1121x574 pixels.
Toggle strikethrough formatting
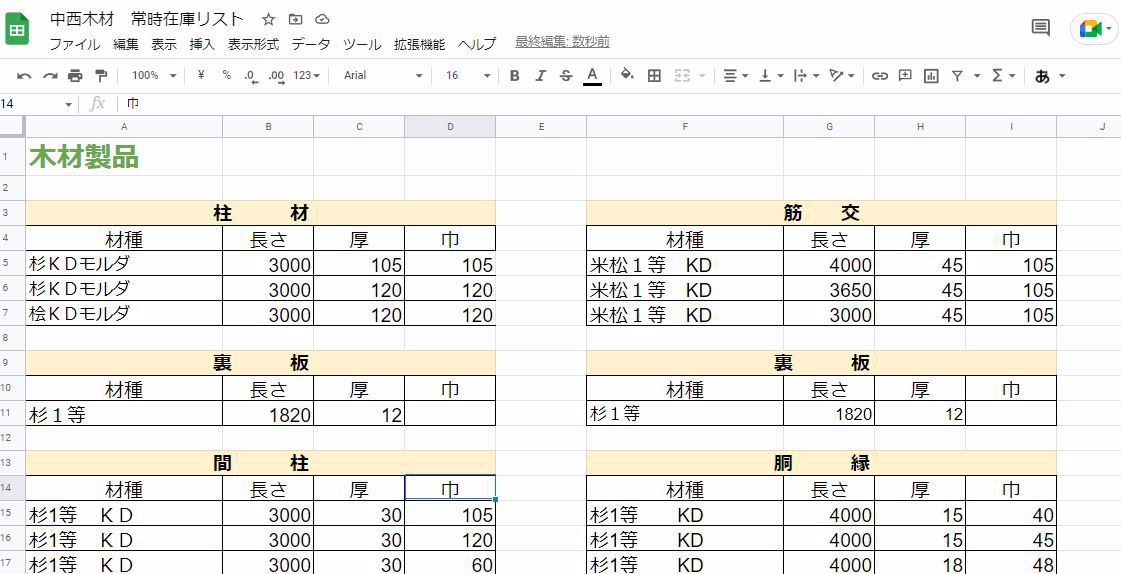pyautogui.click(x=566, y=76)
